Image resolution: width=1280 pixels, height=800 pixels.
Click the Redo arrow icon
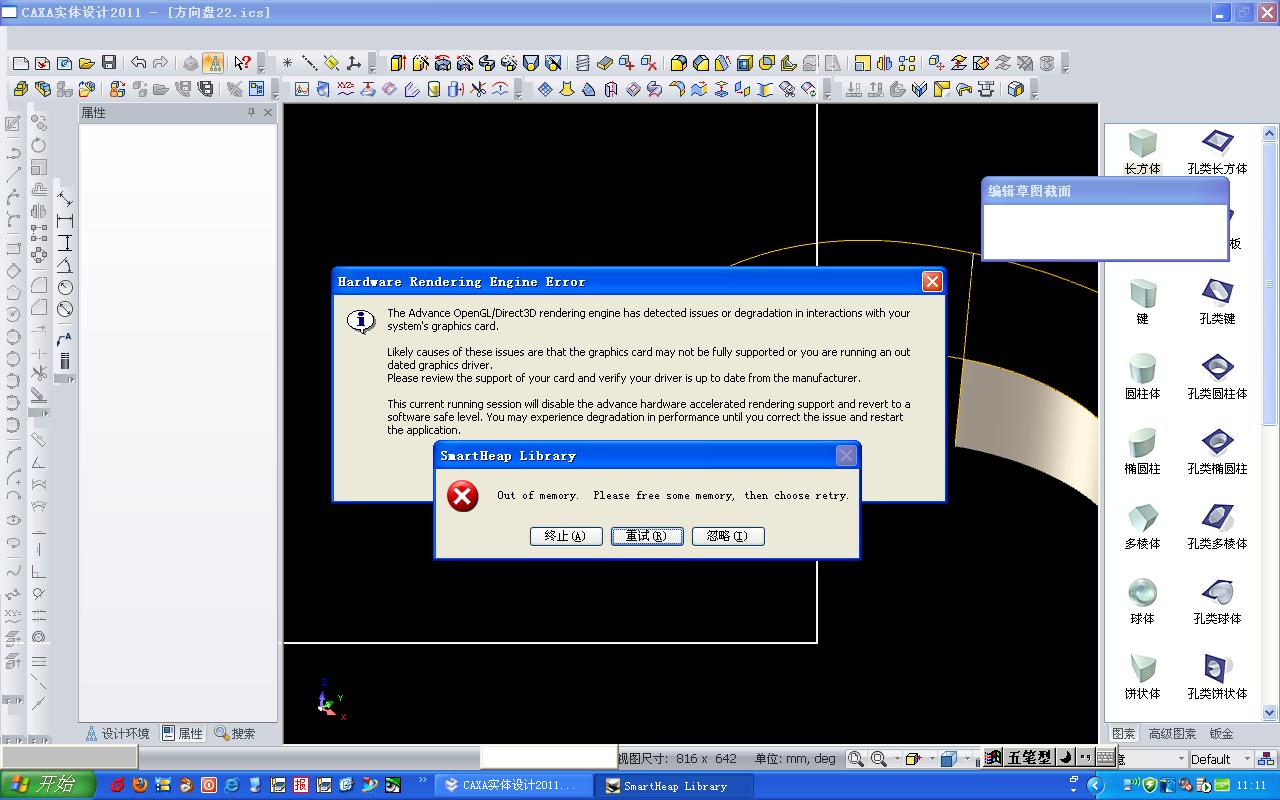click(160, 62)
